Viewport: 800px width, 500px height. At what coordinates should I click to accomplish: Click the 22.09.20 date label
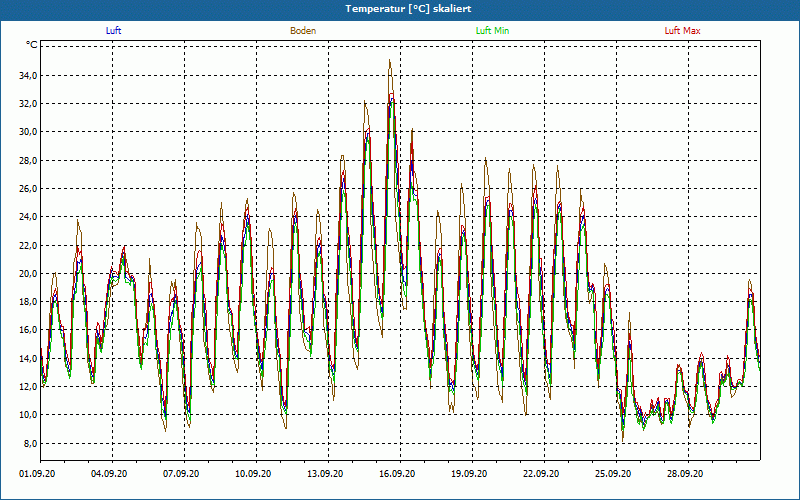click(x=541, y=474)
